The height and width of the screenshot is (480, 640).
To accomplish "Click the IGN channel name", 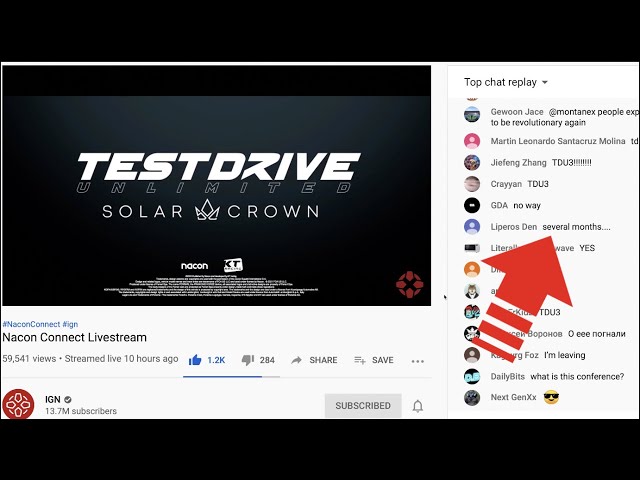I will [53, 400].
